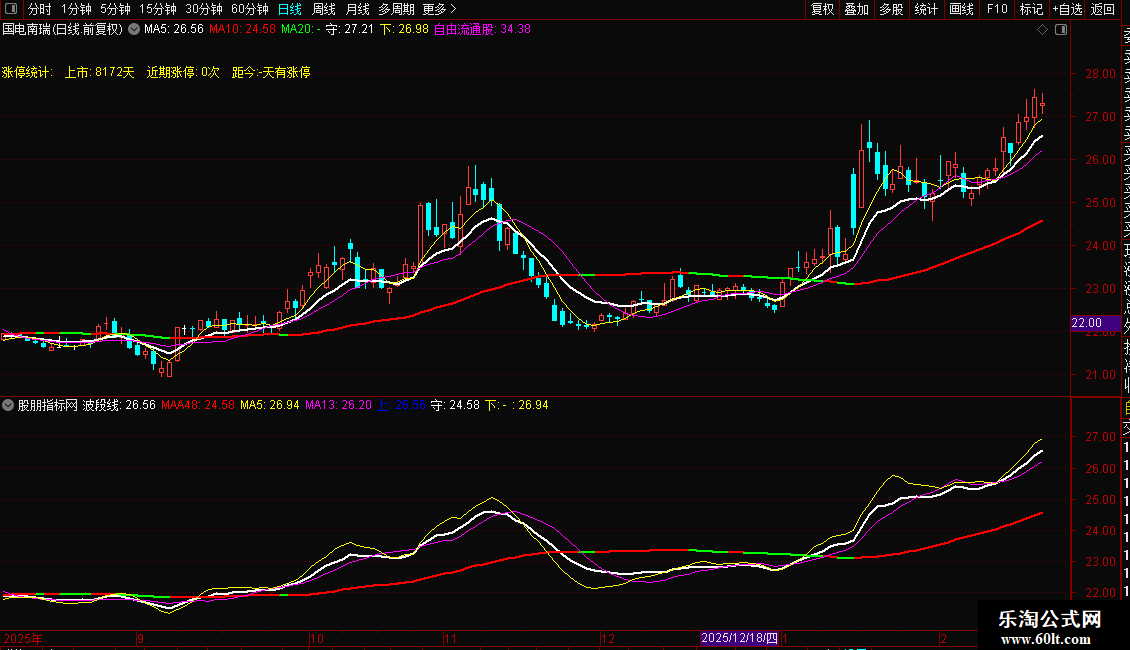
Task: Activate the 画线 drawing tool
Action: [961, 9]
